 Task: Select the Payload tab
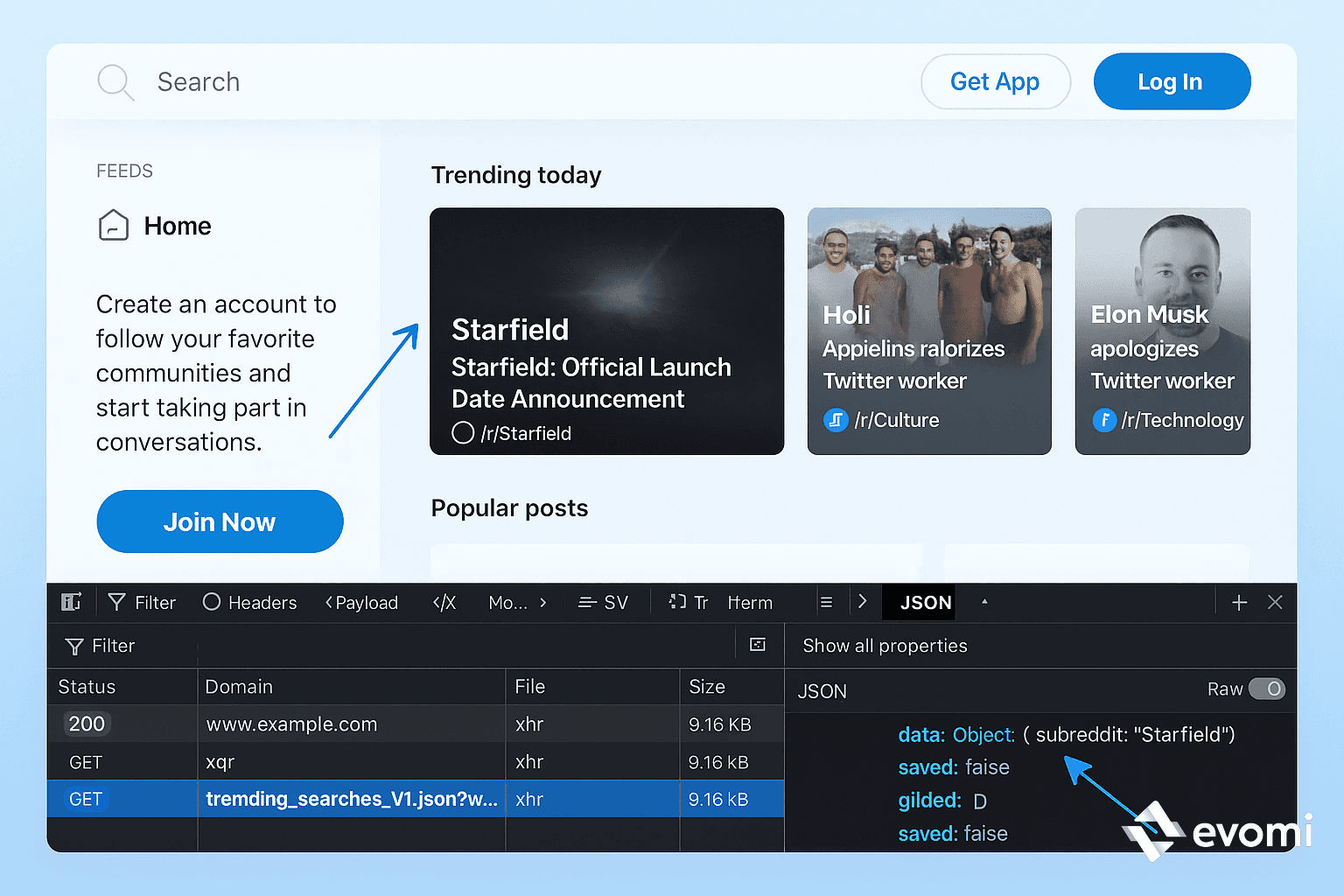[367, 603]
